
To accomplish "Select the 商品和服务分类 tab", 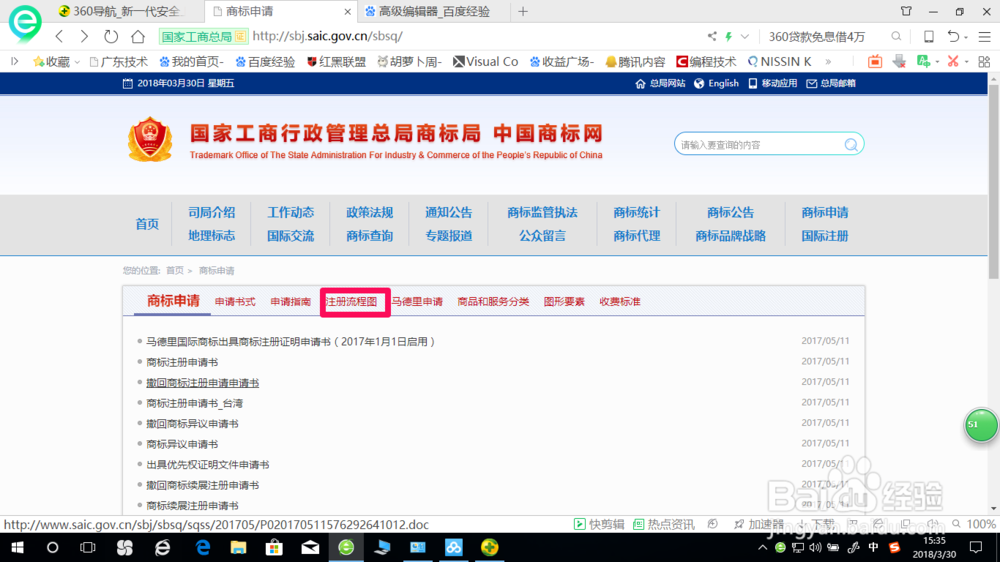I will click(493, 302).
